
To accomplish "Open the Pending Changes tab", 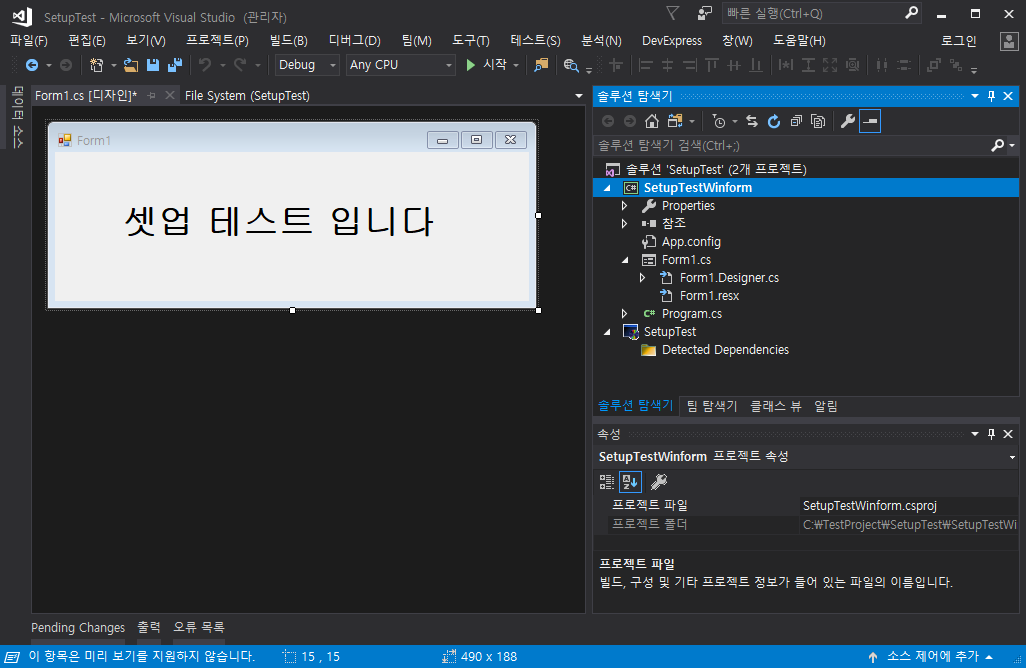I will 78,627.
